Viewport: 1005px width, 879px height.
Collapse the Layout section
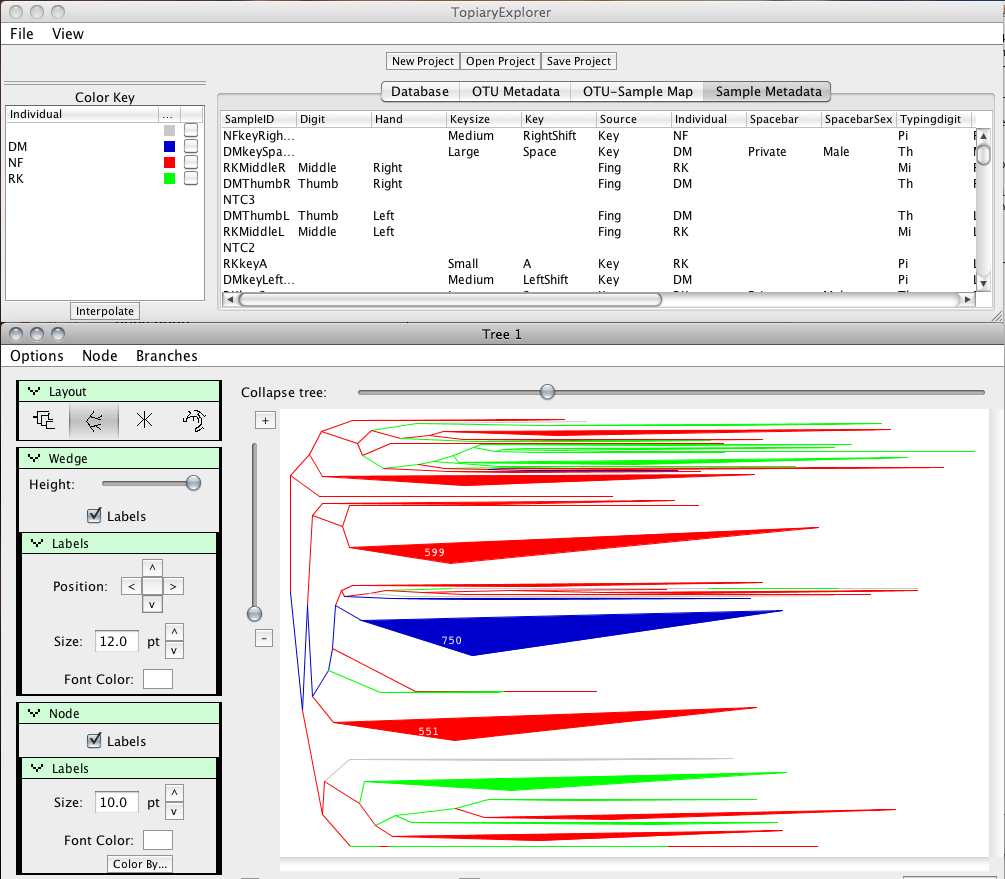click(x=34, y=390)
